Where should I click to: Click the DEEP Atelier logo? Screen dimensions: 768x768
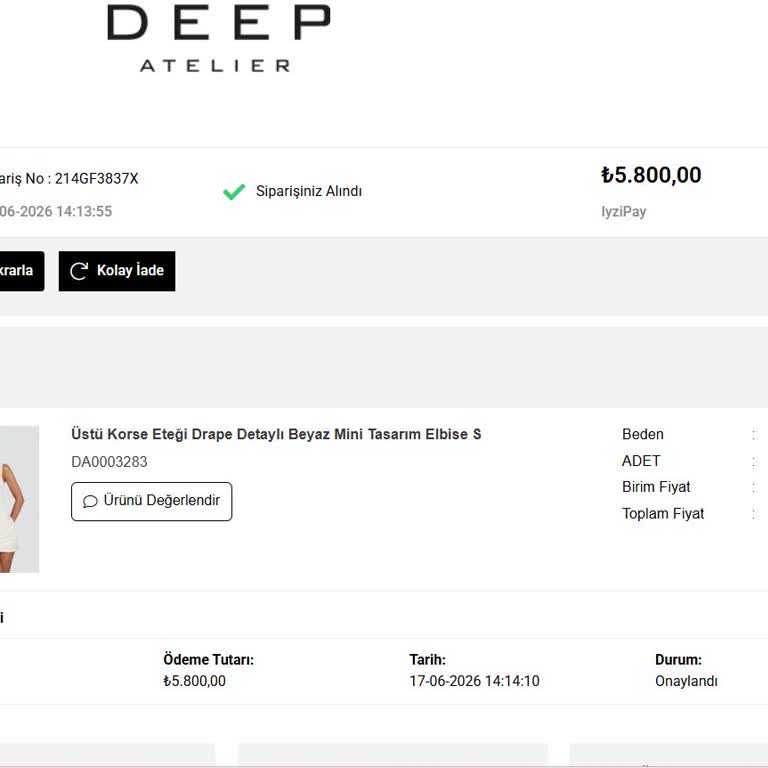click(218, 38)
